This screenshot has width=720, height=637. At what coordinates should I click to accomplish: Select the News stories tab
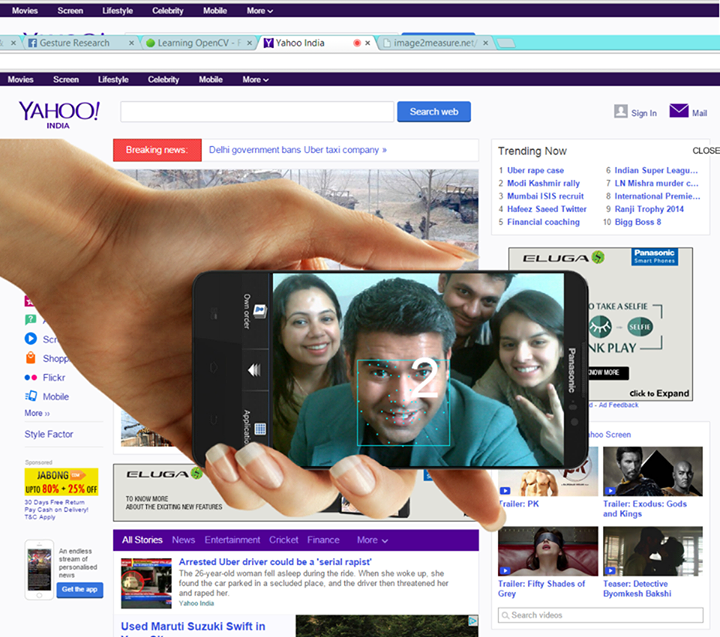[184, 540]
